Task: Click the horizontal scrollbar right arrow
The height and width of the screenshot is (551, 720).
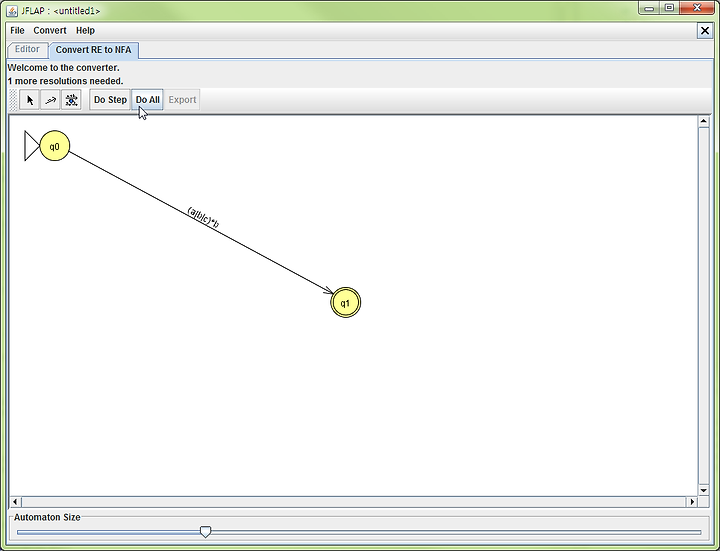Action: (x=692, y=502)
